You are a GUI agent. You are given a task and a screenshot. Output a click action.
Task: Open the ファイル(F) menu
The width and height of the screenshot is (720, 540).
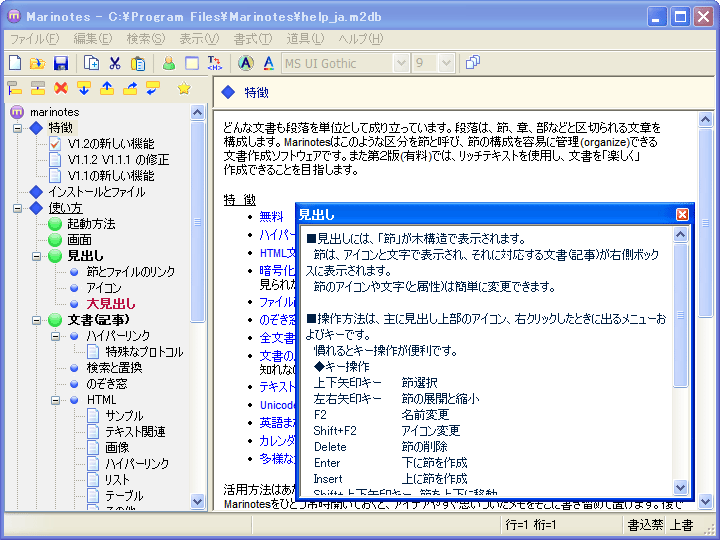tap(35, 39)
